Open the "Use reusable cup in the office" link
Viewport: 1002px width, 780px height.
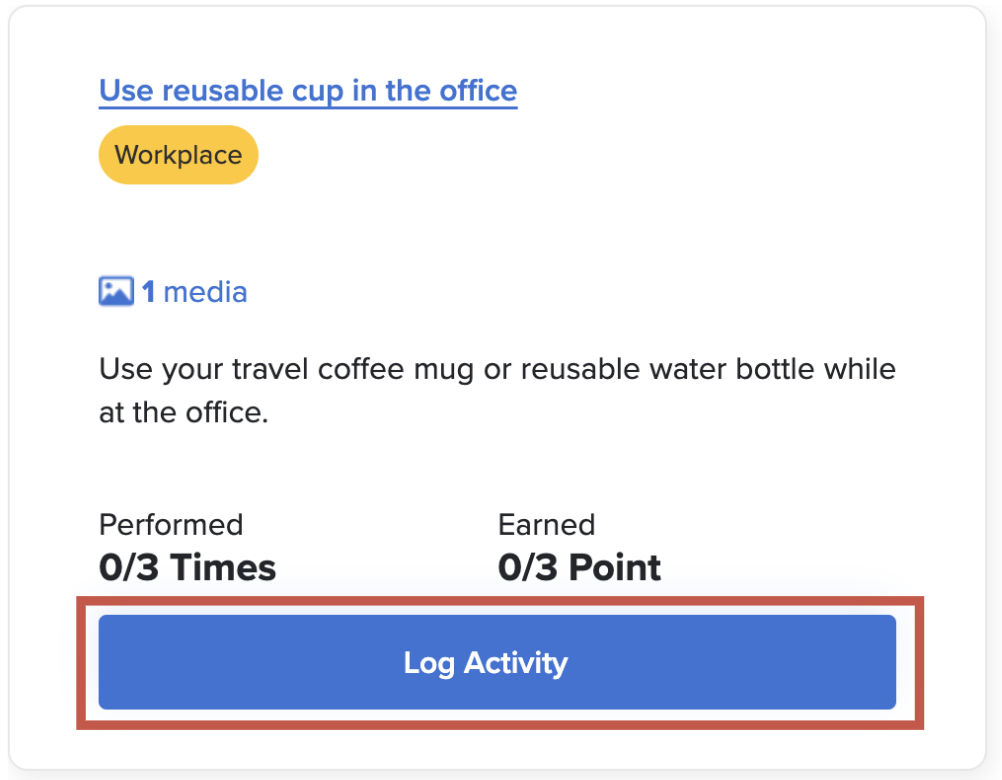click(308, 91)
